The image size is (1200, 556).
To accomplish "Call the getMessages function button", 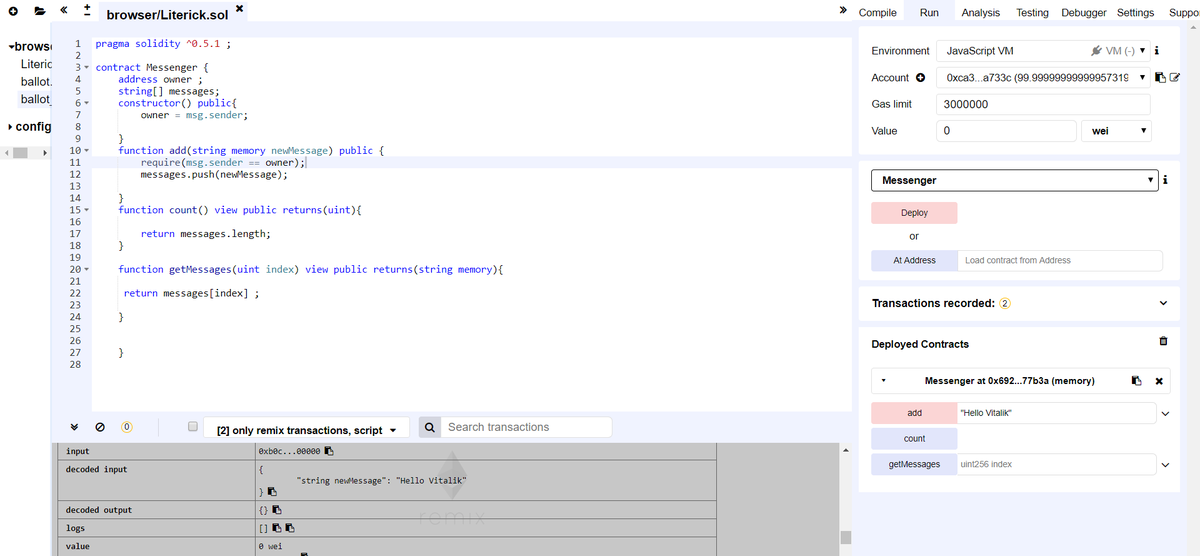I will (x=914, y=464).
